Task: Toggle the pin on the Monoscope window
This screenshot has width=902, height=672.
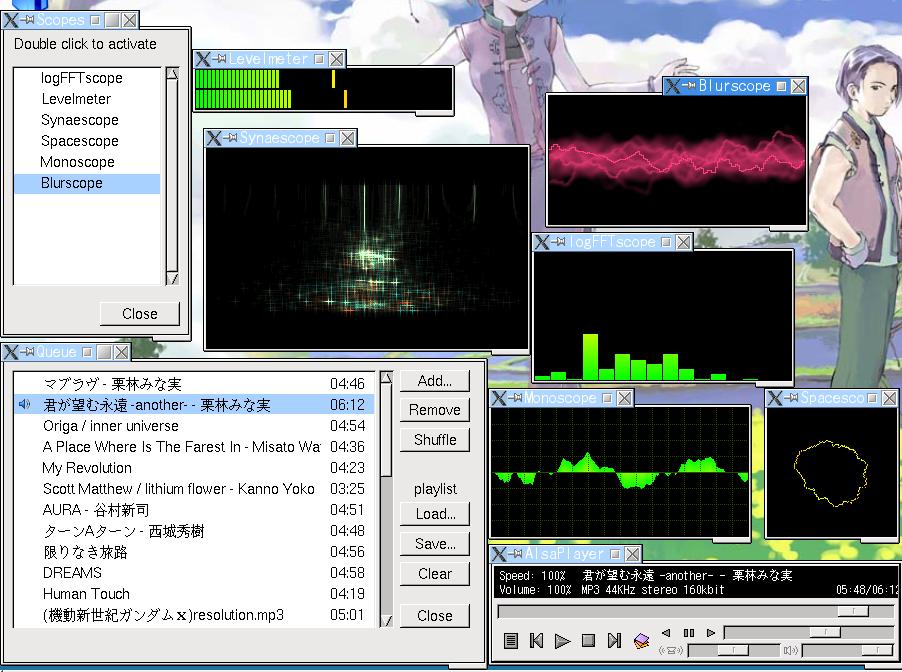Action: [x=515, y=398]
